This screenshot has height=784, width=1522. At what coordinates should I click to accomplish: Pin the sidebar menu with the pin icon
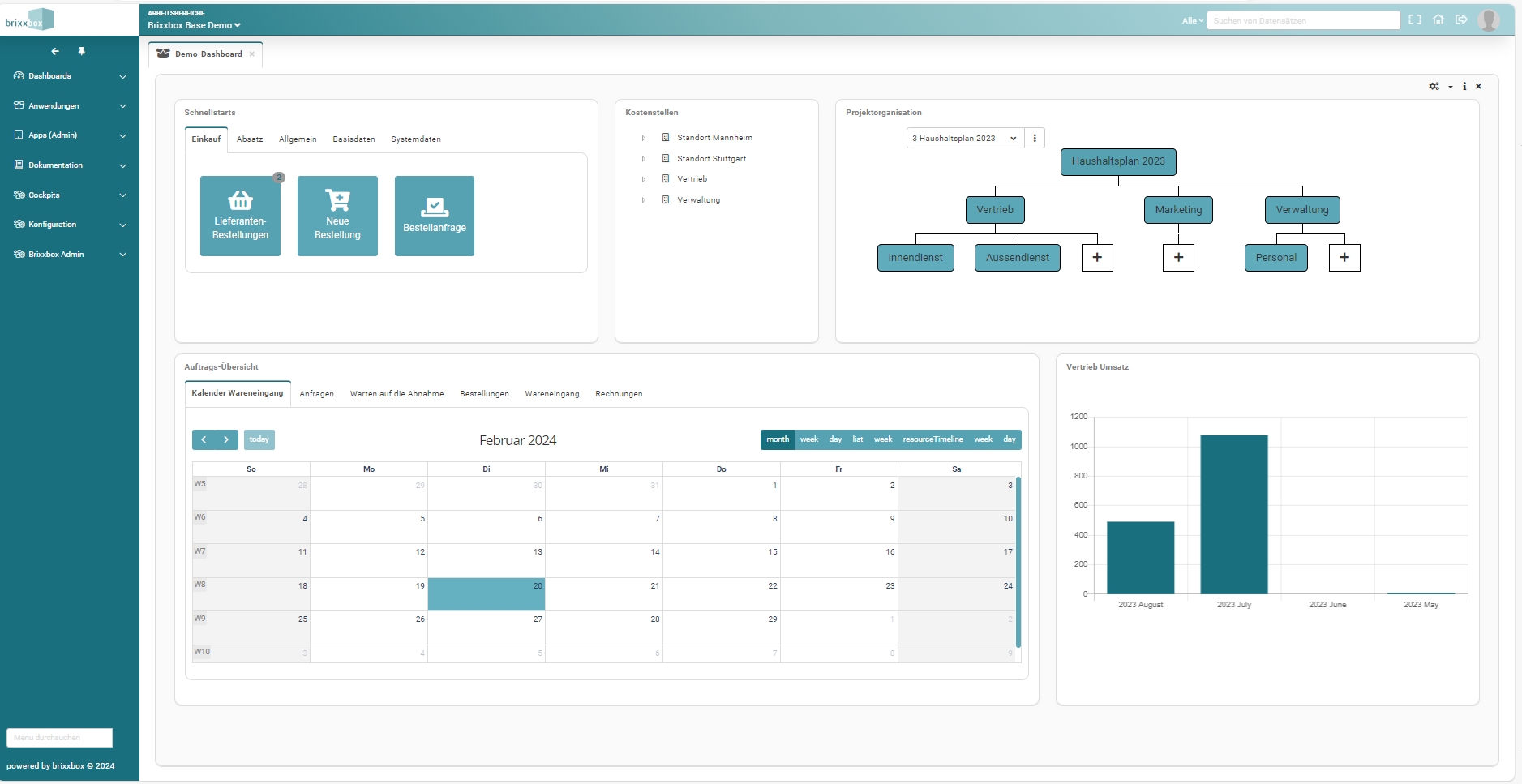coord(81,51)
